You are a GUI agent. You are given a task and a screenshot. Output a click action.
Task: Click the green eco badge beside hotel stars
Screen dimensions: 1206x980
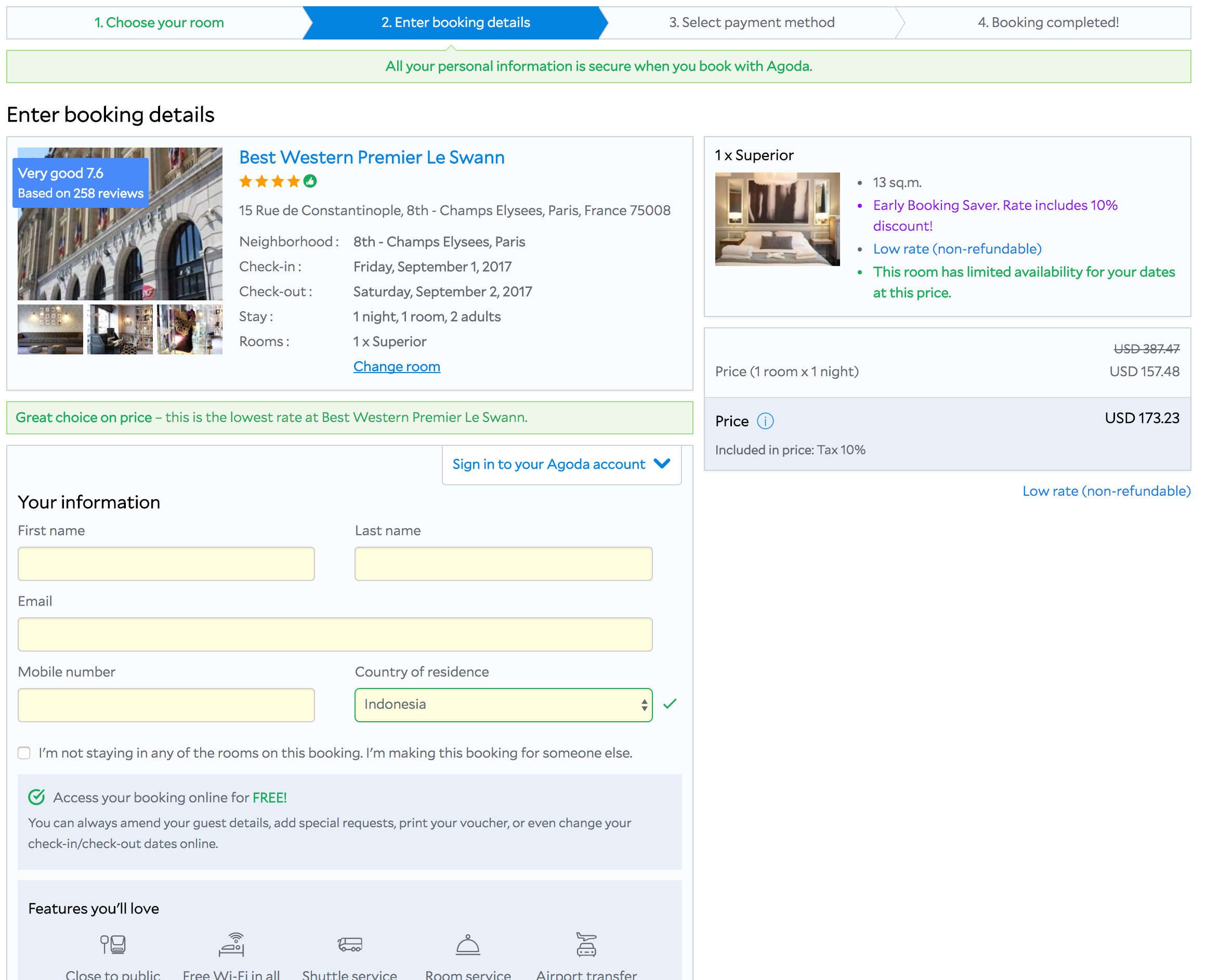(x=310, y=181)
